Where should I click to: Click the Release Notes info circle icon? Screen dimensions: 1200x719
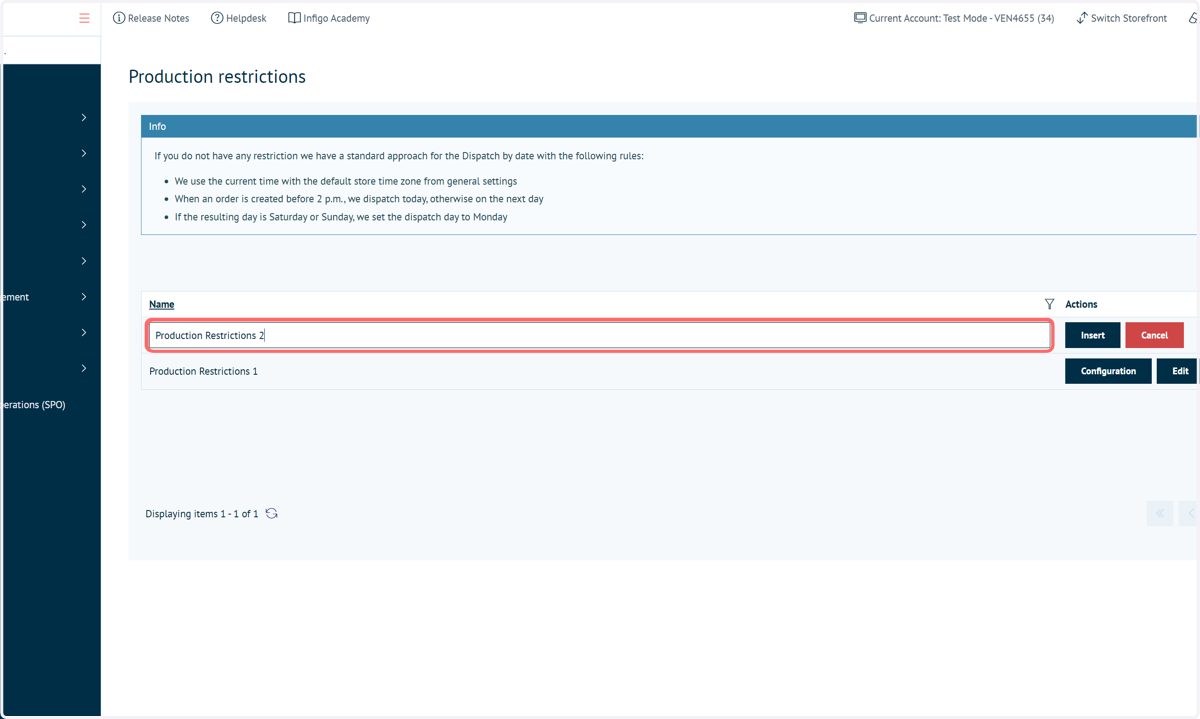click(119, 18)
